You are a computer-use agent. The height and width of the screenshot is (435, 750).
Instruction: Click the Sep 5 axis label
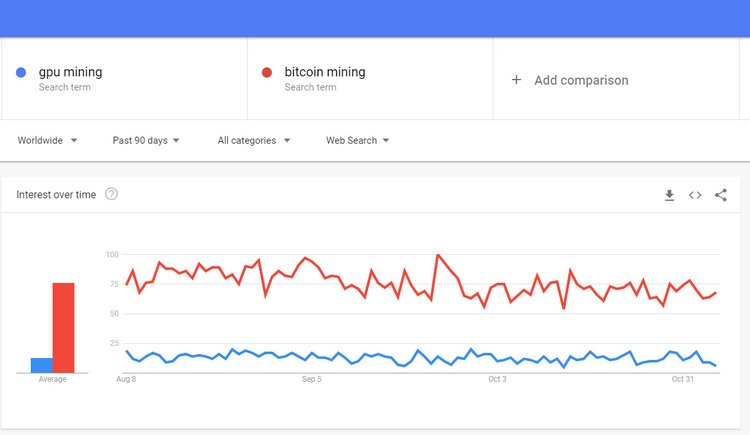(x=311, y=379)
